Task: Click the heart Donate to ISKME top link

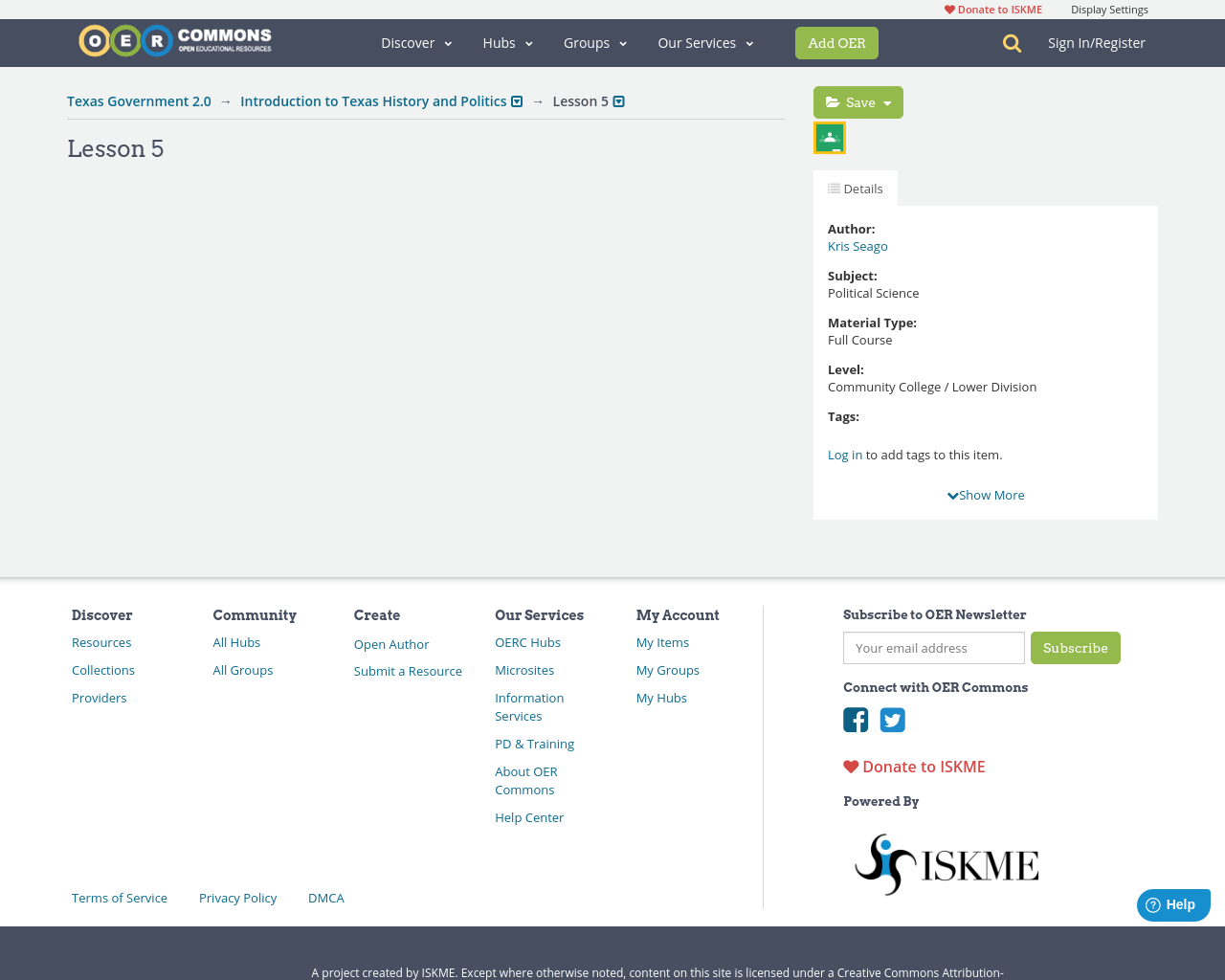Action: point(993,10)
